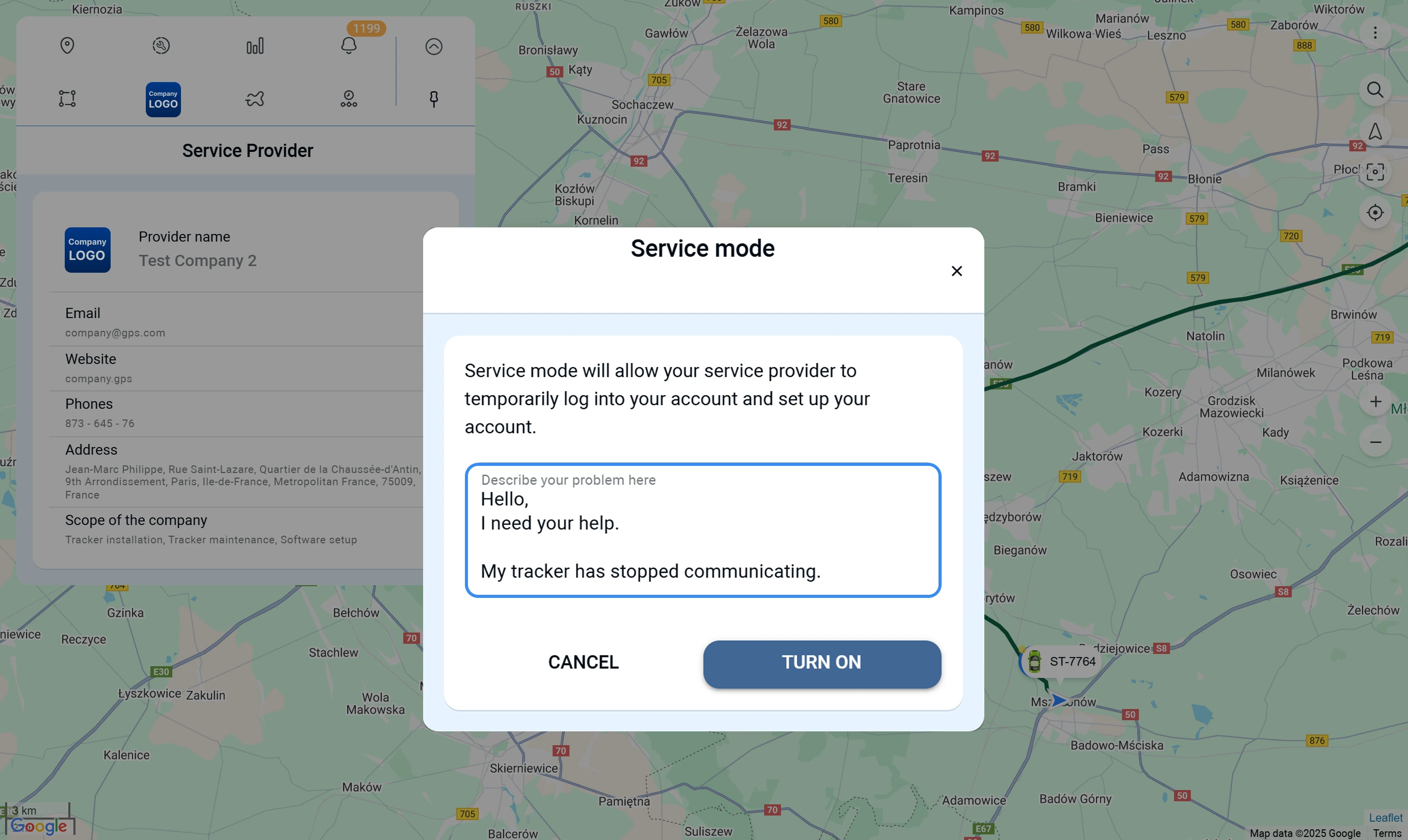1408x840 pixels.
Task: Select the geofence polygon icon
Action: tap(67, 98)
